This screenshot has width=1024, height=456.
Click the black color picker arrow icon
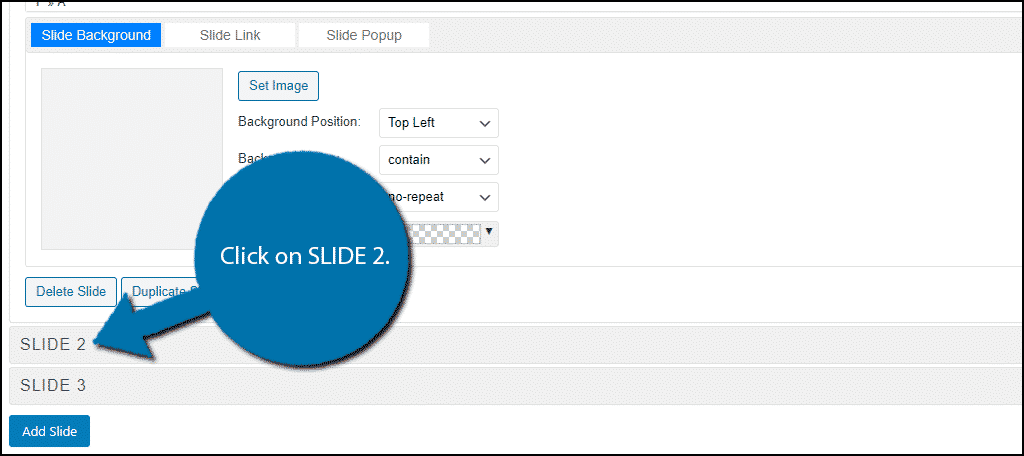tap(489, 232)
